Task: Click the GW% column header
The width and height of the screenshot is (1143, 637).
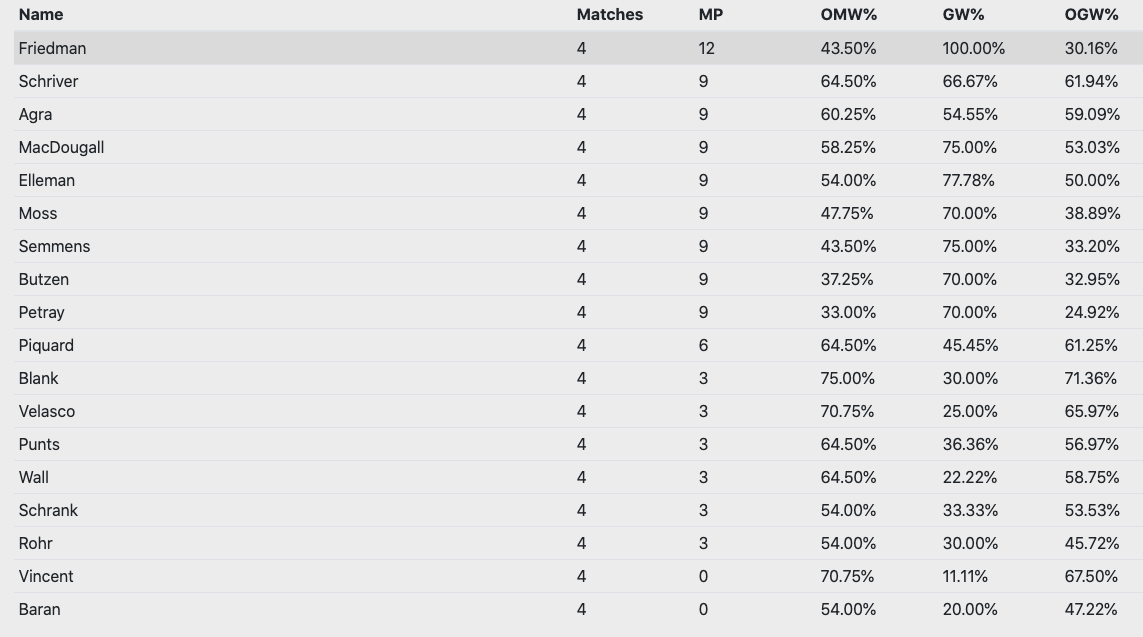Action: coord(963,15)
